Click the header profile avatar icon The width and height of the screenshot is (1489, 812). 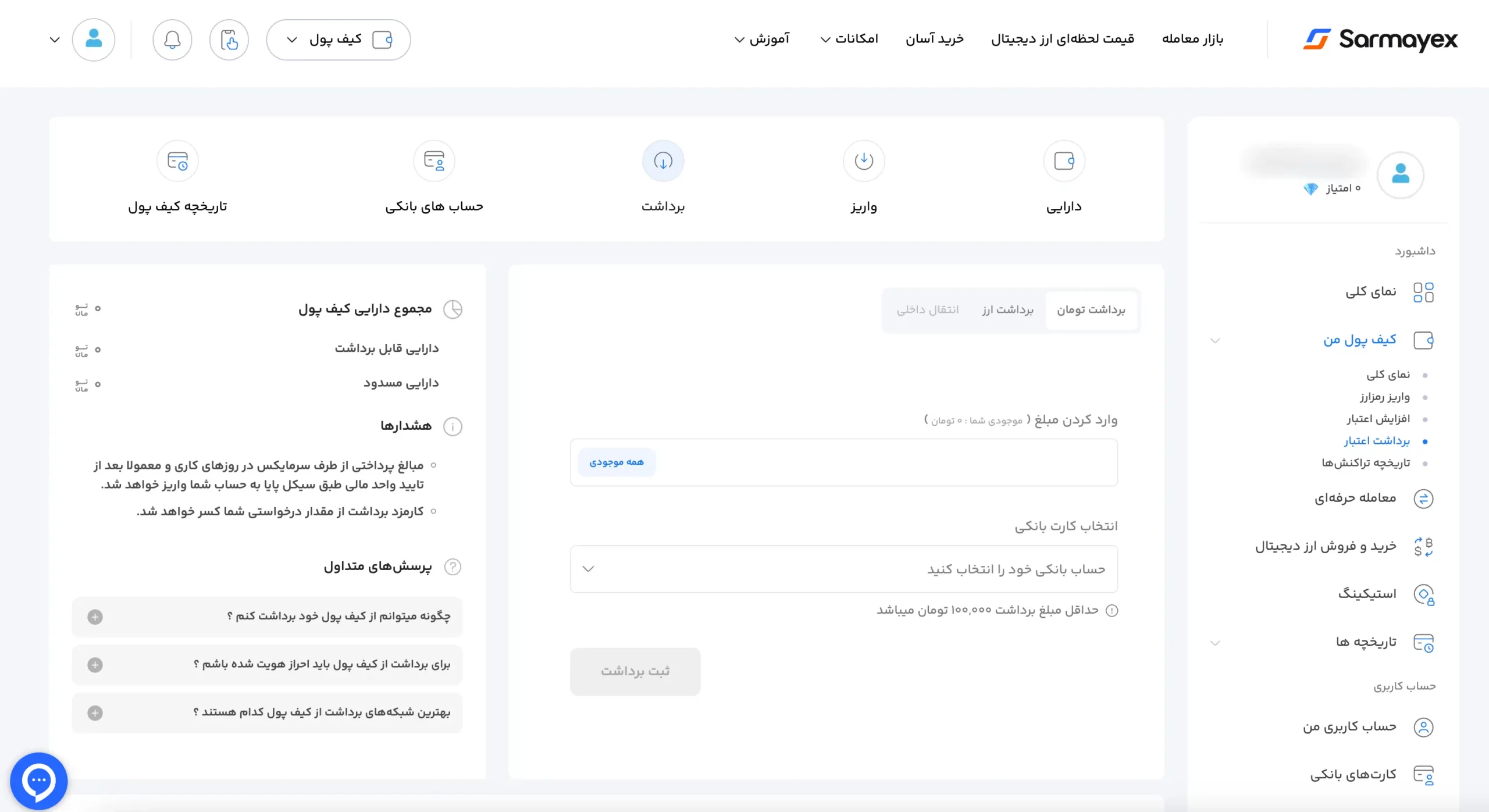[94, 40]
